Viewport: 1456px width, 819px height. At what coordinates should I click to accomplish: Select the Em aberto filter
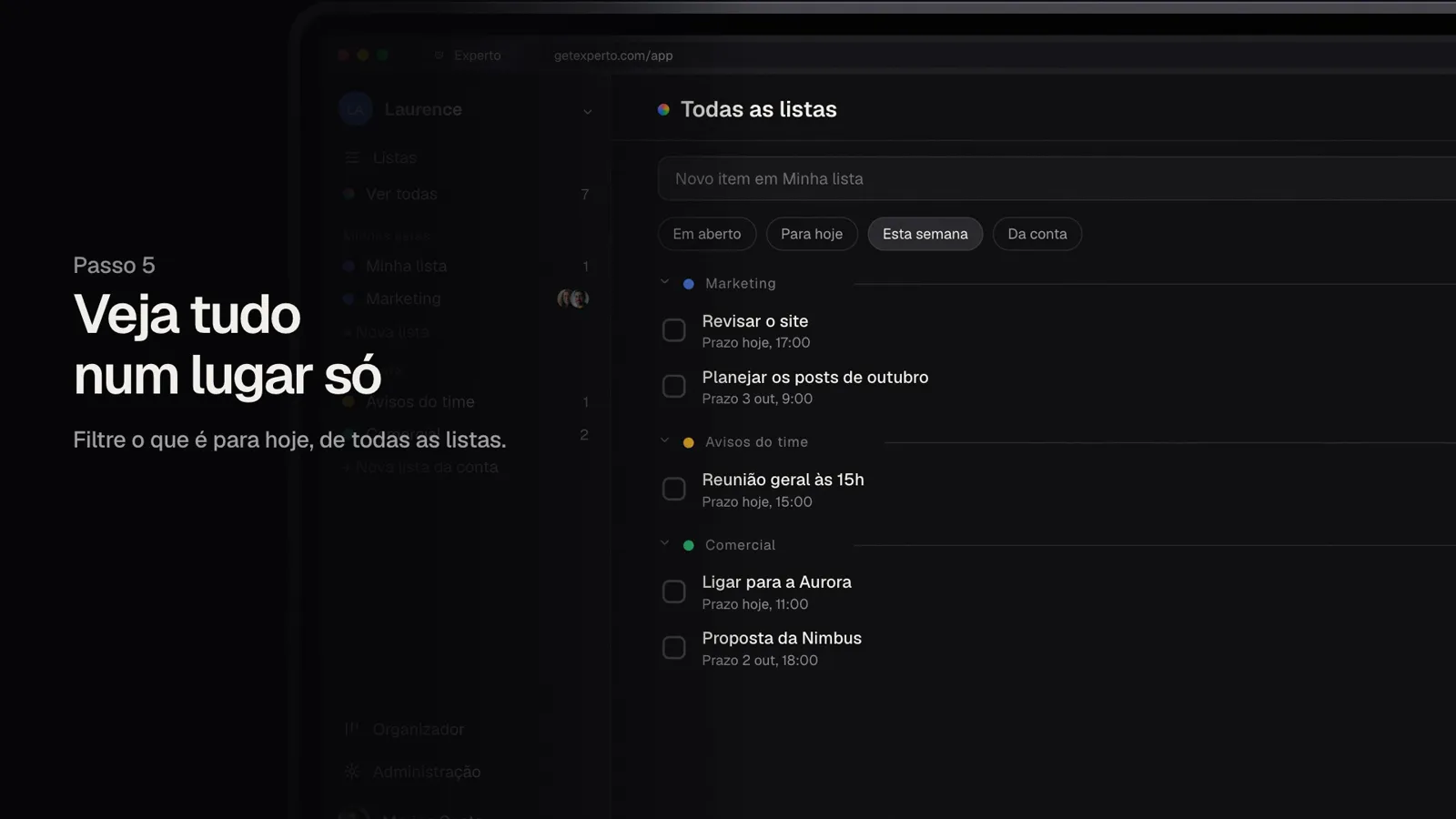(x=707, y=234)
